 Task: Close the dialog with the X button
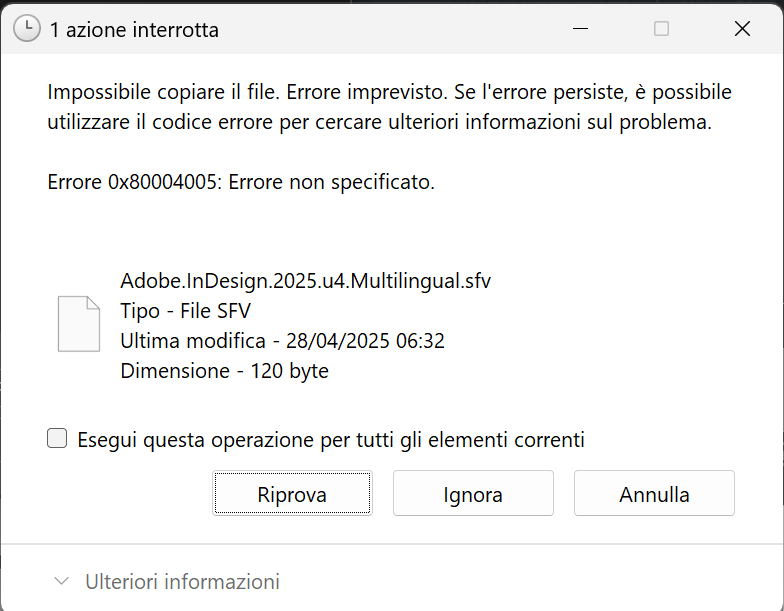[x=742, y=28]
